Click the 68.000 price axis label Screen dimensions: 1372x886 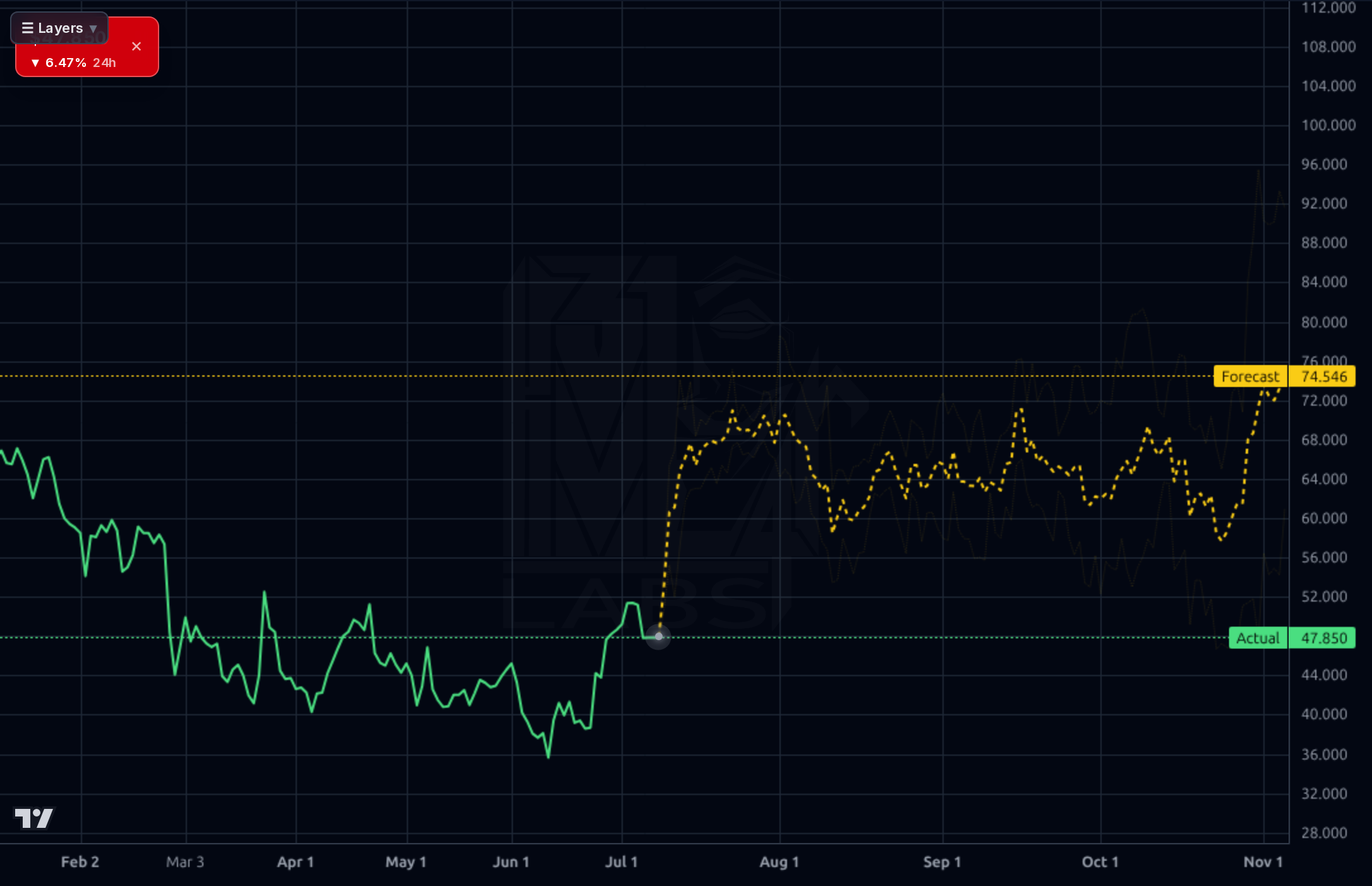click(x=1324, y=440)
